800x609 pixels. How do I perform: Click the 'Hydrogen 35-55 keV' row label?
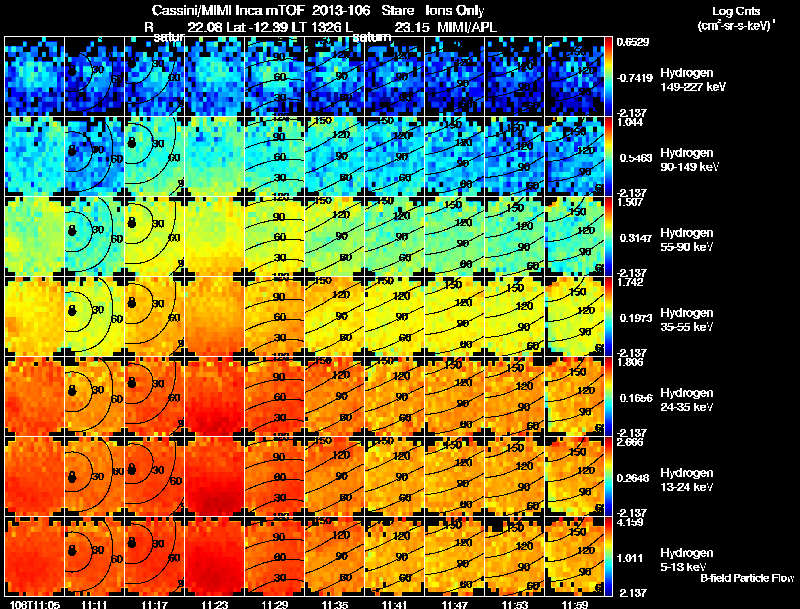pos(687,320)
